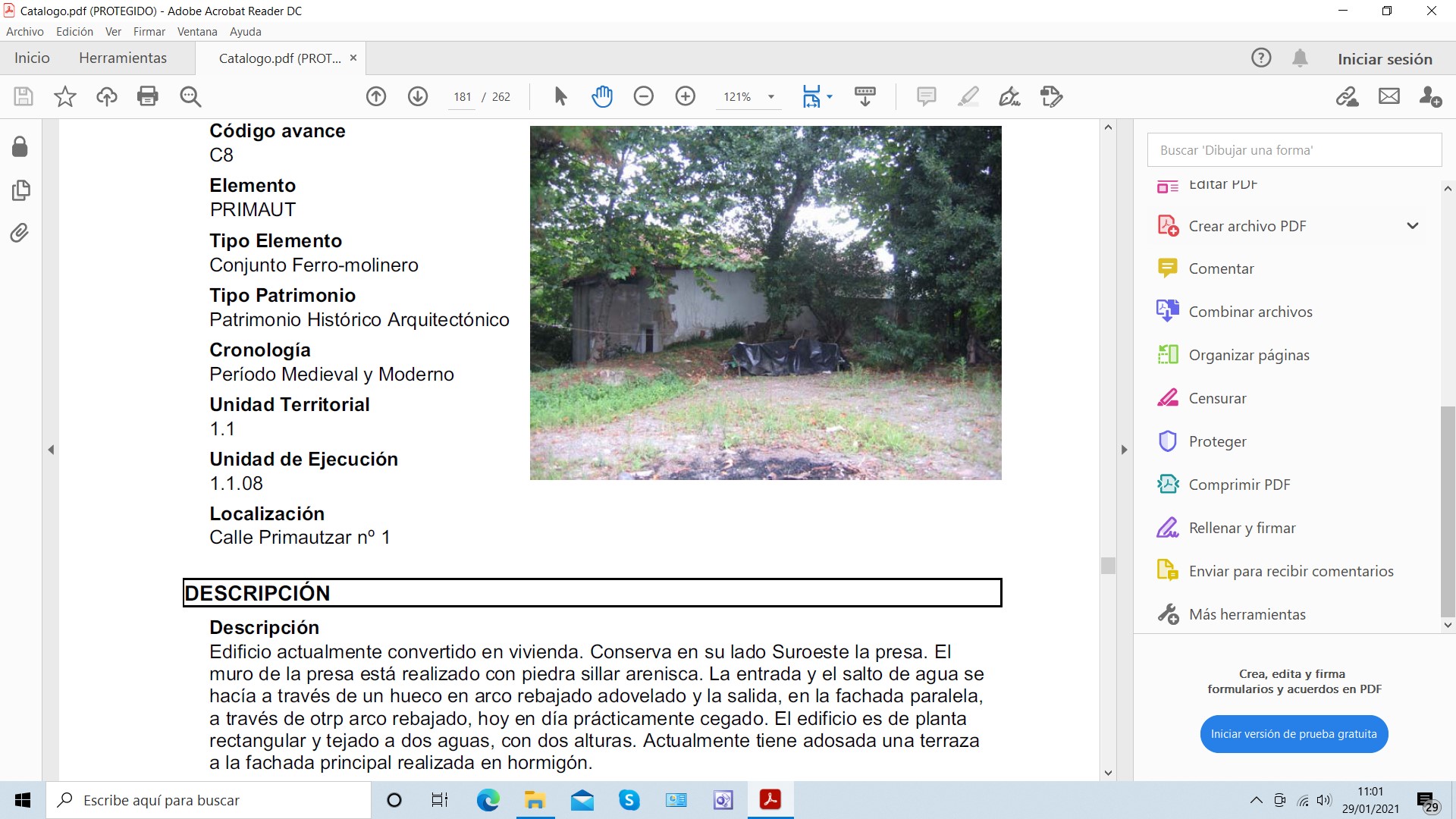Collapse the left navigation pane arrow
Viewport: 1456px width, 819px height.
point(51,450)
